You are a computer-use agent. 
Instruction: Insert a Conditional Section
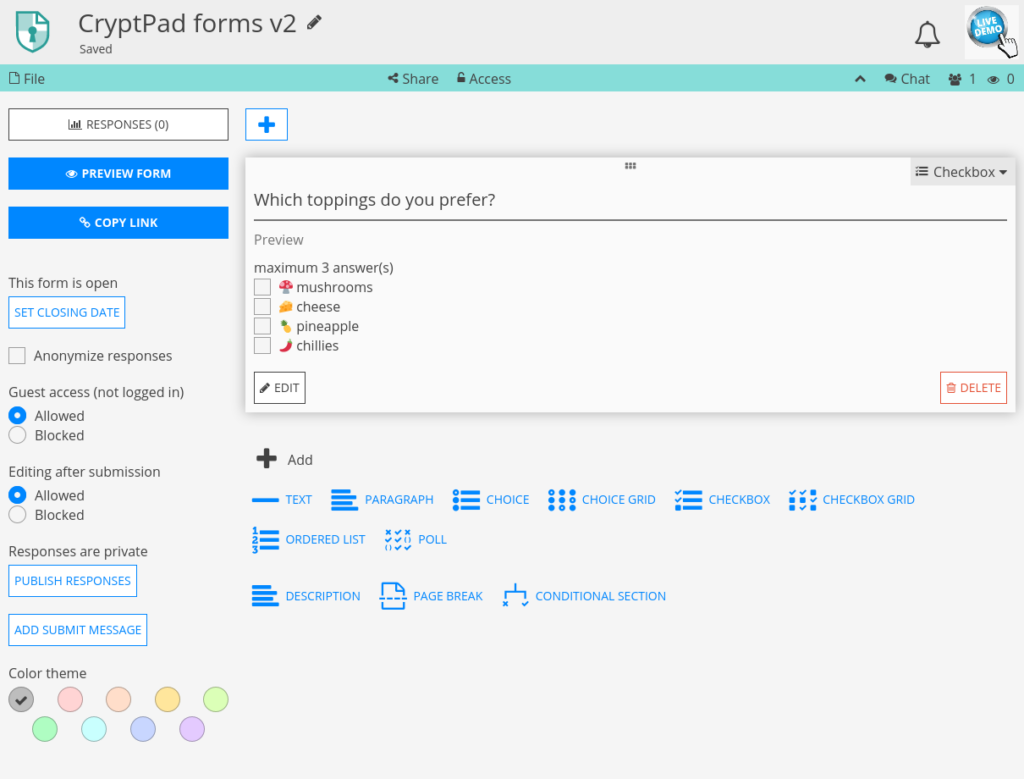pyautogui.click(x=584, y=596)
